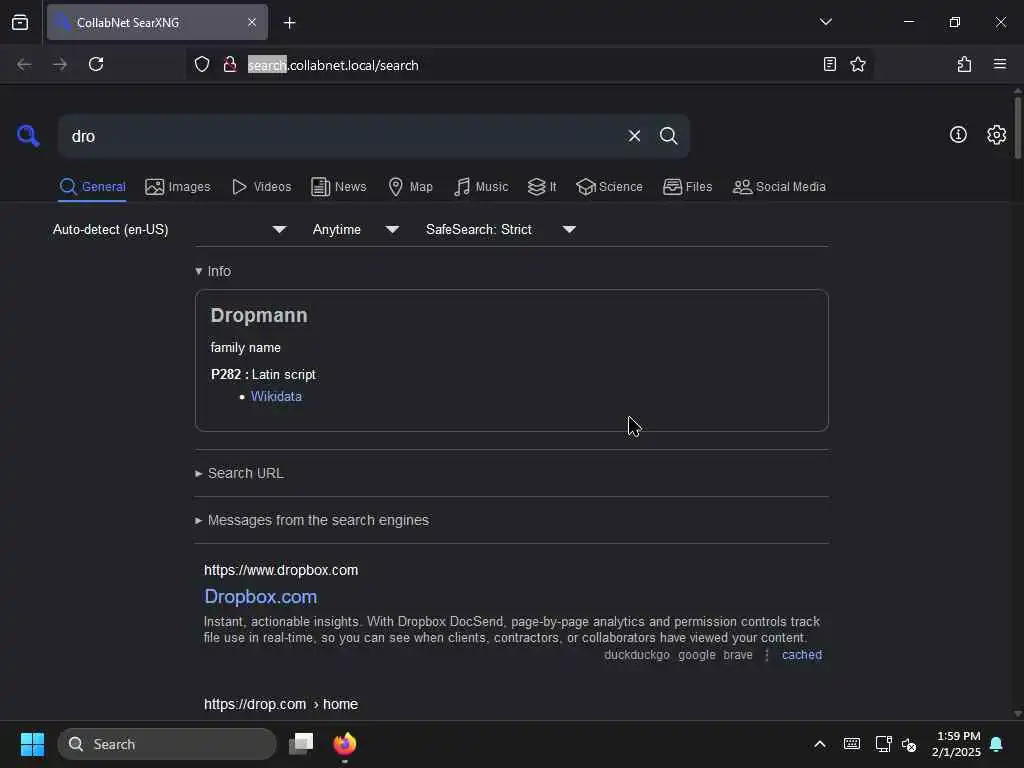Click the Dropmann infobox heading

pos(259,315)
